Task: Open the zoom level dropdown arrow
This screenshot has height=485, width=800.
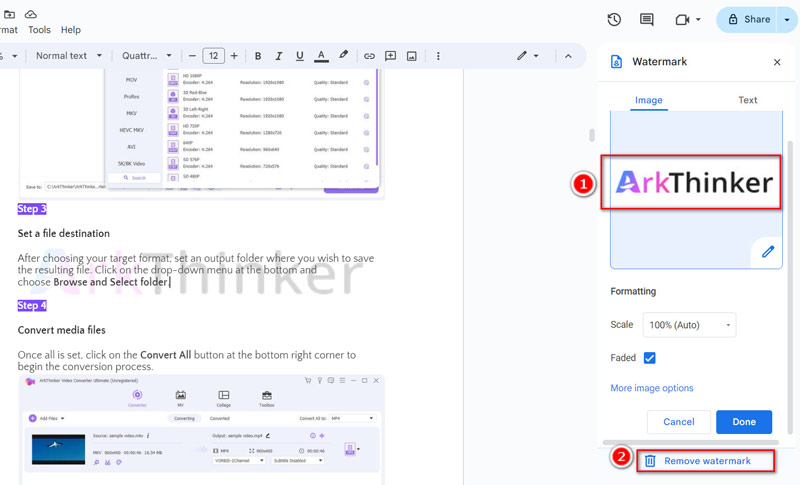Action: 15,56
